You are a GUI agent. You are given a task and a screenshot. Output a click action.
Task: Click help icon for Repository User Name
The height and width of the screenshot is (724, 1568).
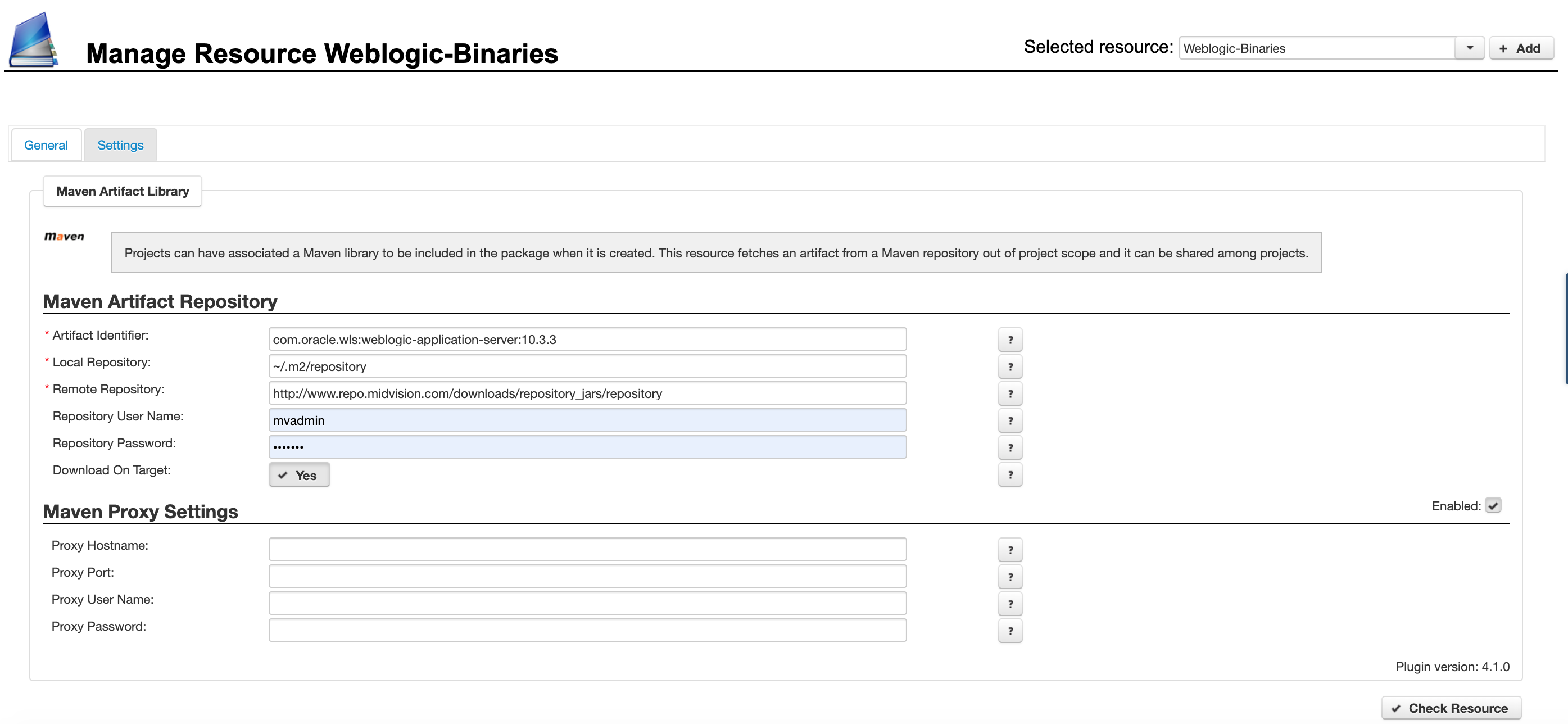(x=1010, y=421)
